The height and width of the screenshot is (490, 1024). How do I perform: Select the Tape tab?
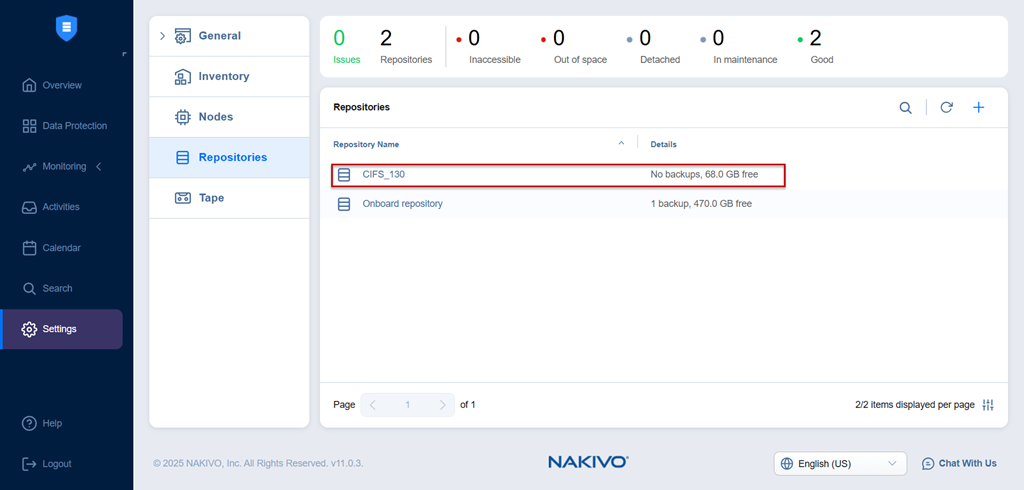click(229, 198)
